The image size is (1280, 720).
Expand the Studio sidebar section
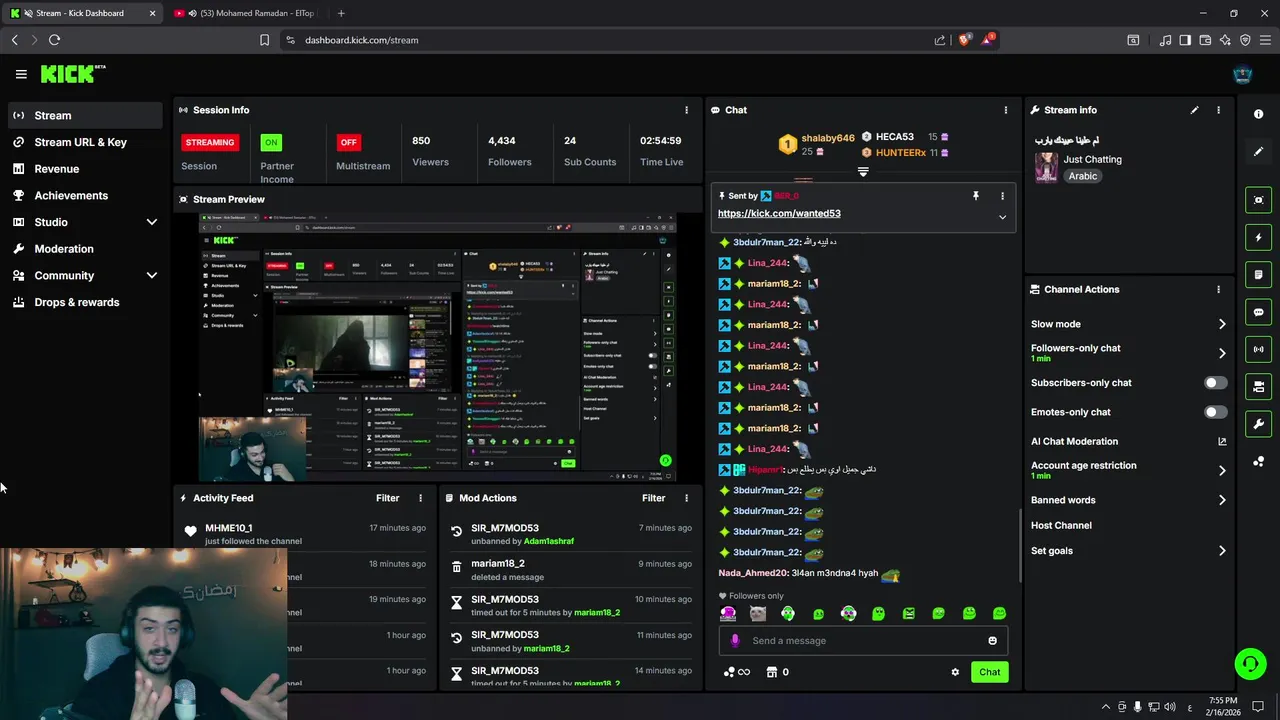(152, 222)
